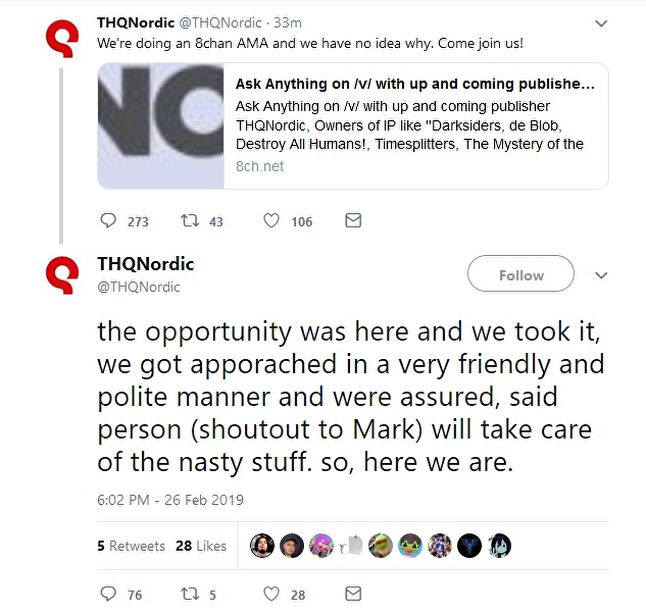646x616 pixels.
Task: Open the first liker's avatar
Action: coord(262,546)
